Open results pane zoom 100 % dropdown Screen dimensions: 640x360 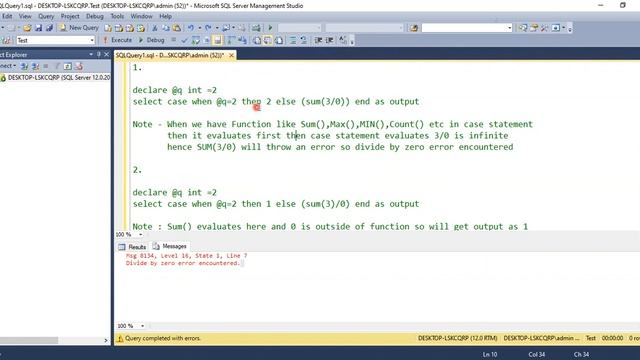tap(142, 326)
